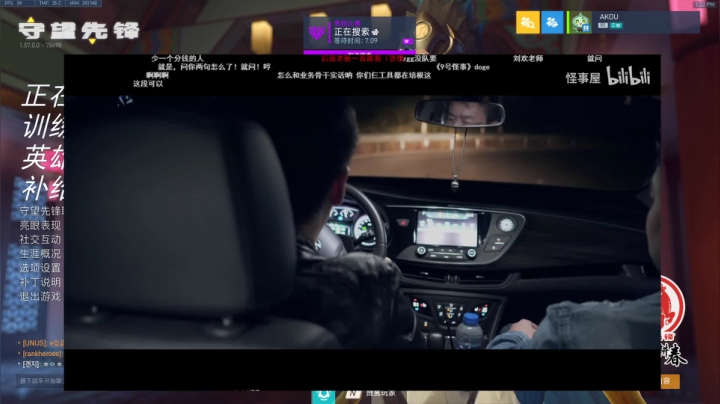Click the purple competitive rank icon
The width and height of the screenshot is (720, 404).
coord(316,33)
